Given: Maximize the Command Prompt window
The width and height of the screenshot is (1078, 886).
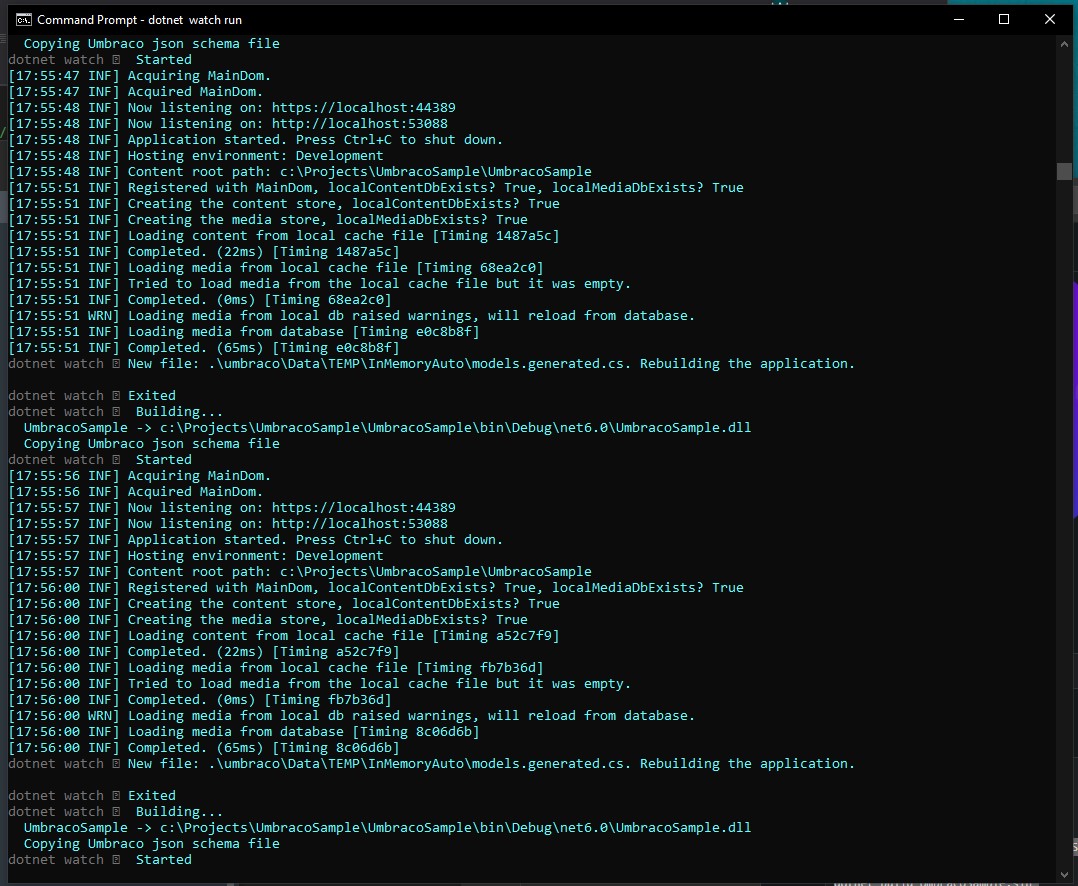Looking at the screenshot, I should [1004, 19].
